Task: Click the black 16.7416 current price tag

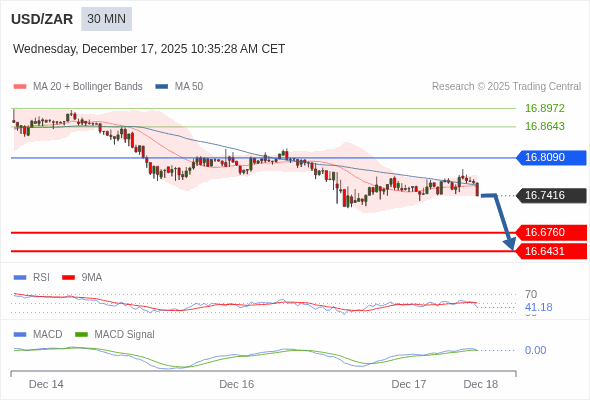Action: click(552, 195)
